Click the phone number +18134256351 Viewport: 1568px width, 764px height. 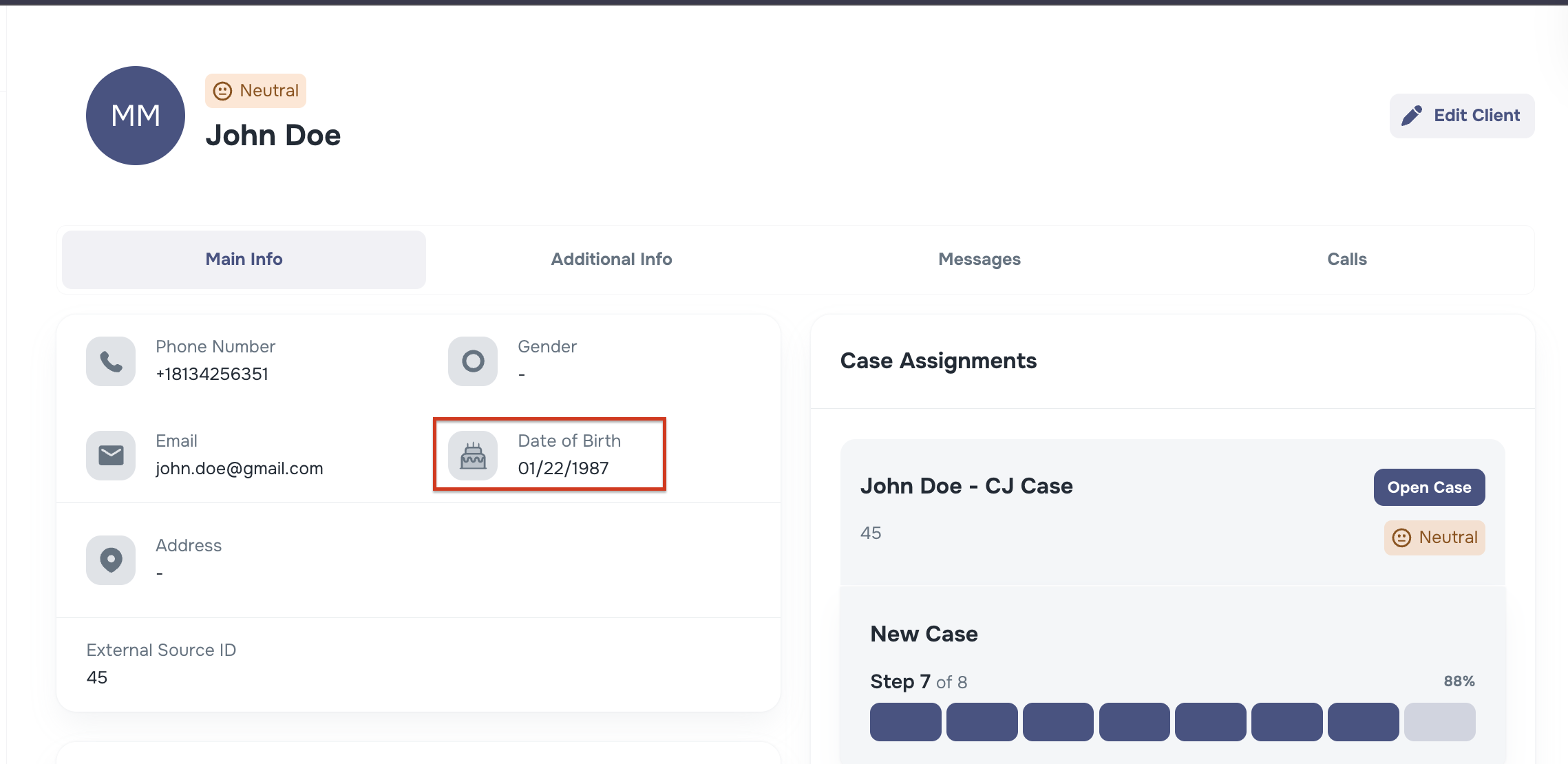click(x=212, y=374)
